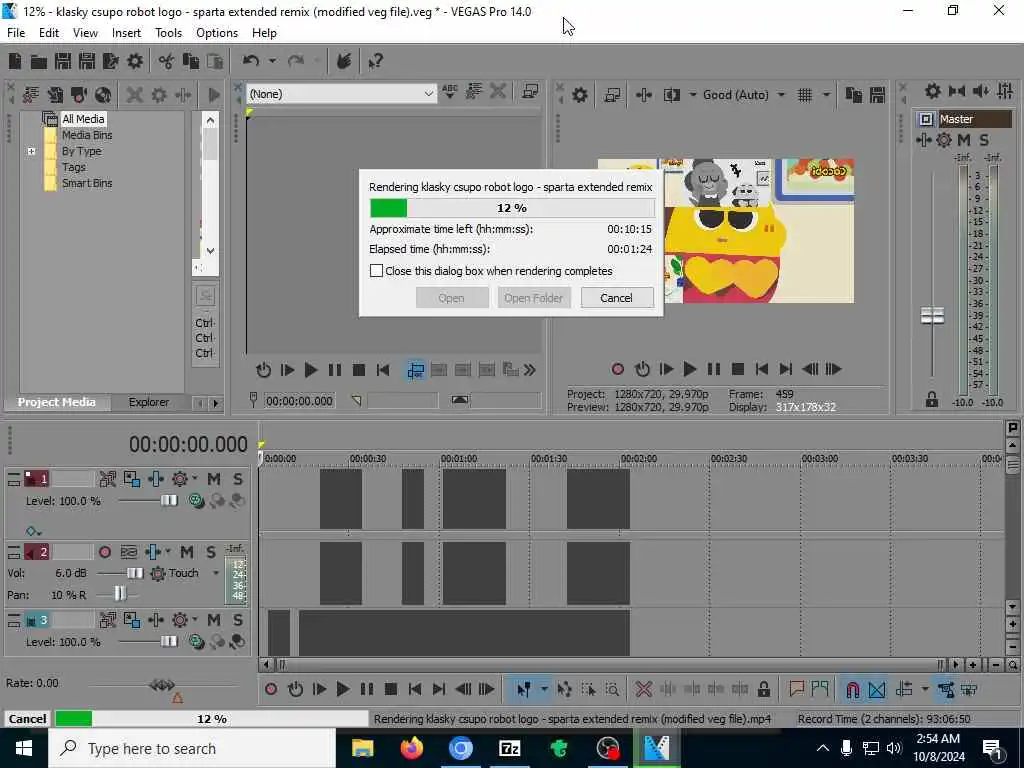Click the red Delete X in timeline toolbar
This screenshot has height=768, width=1024.
tap(643, 689)
